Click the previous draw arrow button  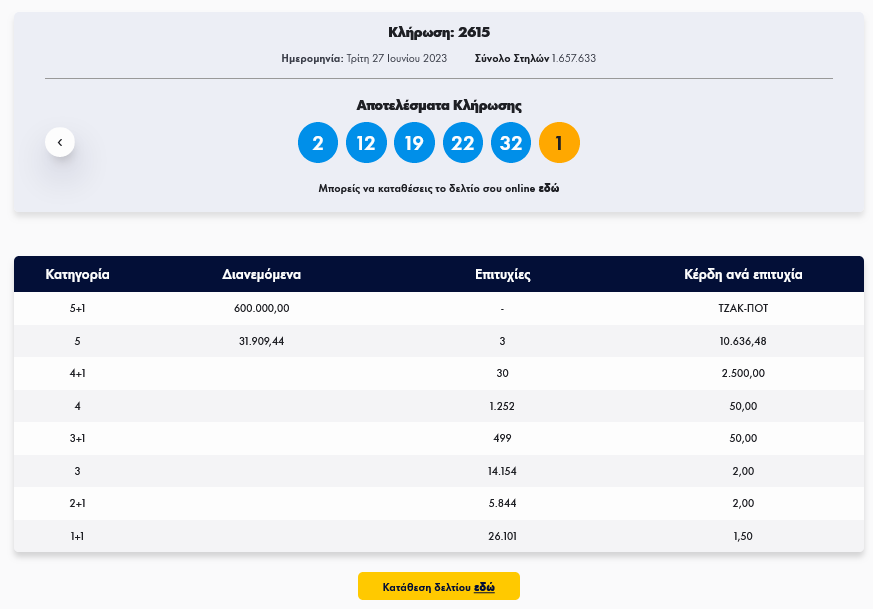[x=60, y=142]
